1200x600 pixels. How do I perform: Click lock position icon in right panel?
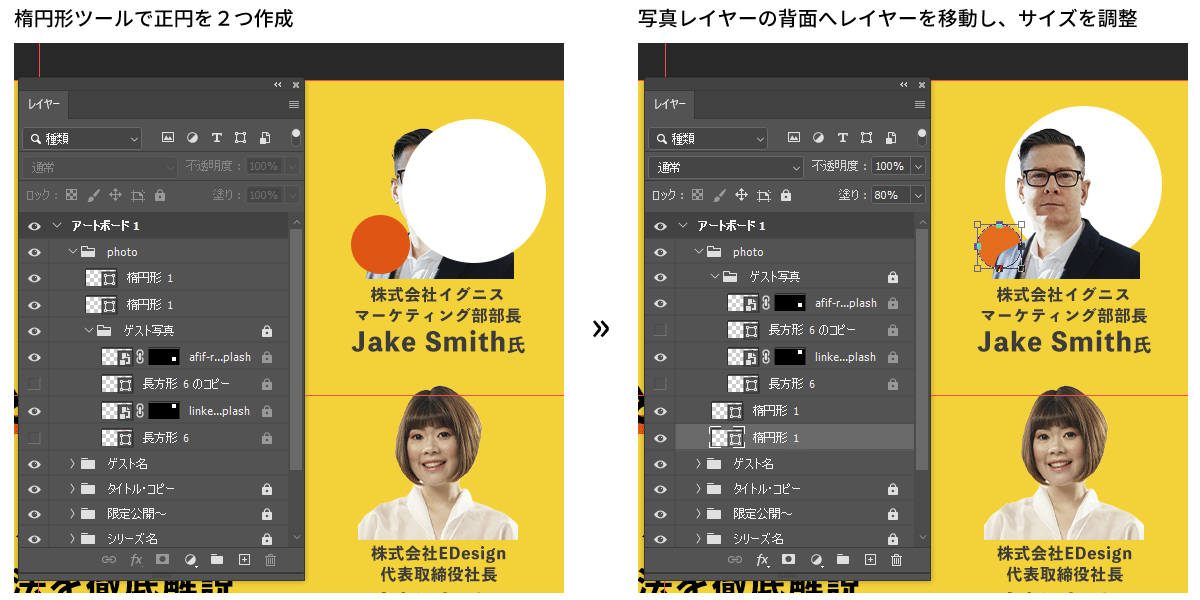pos(741,195)
